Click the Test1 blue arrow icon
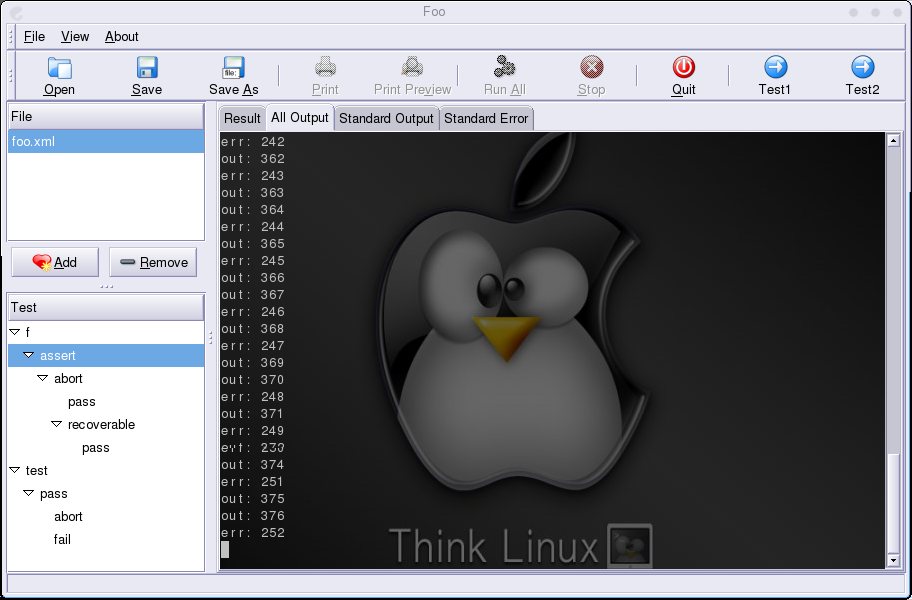Viewport: 912px width, 600px height. (775, 67)
